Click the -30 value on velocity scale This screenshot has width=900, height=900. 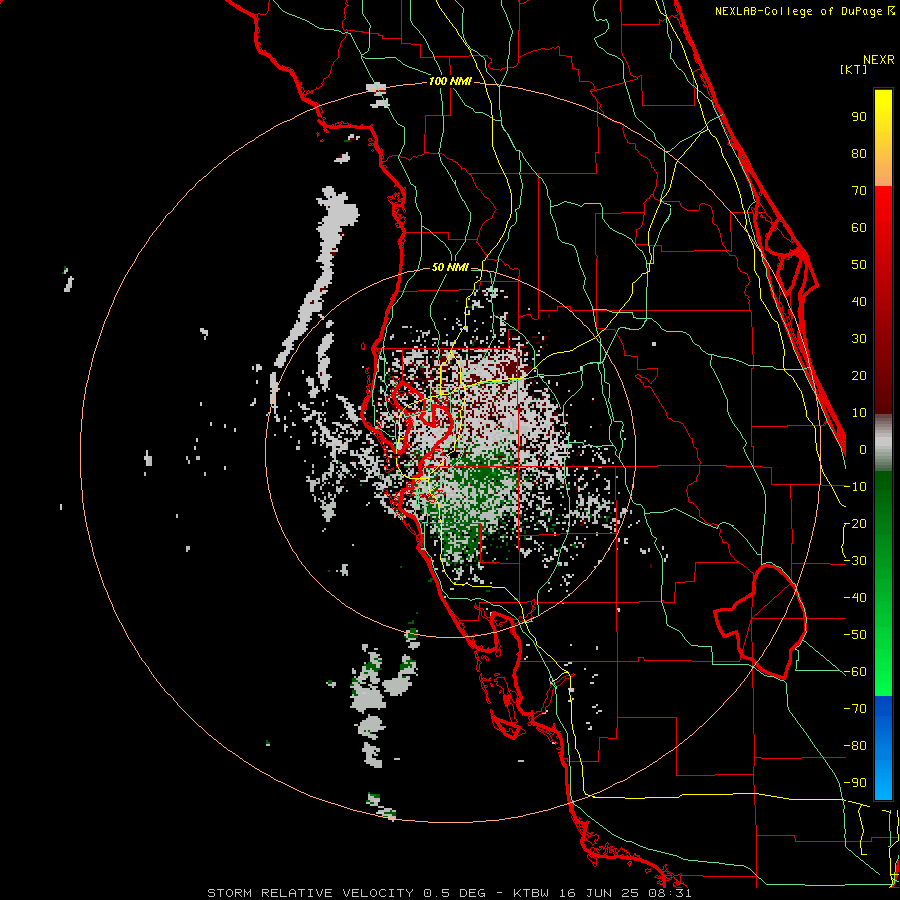855,561
